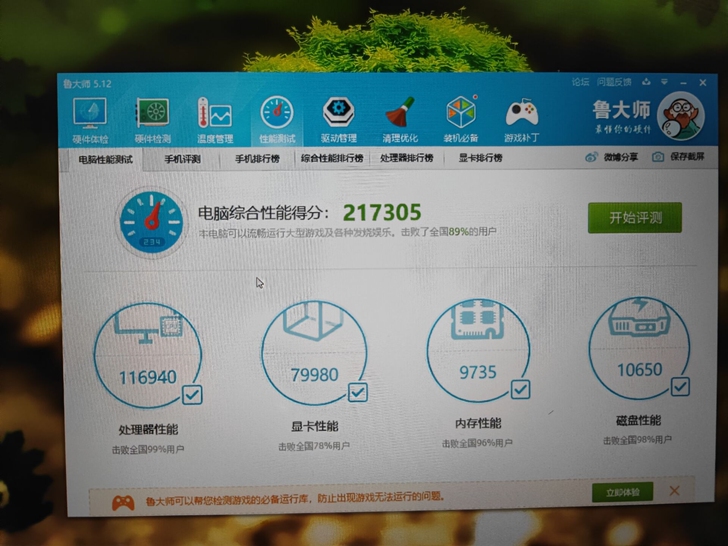Screen dimensions: 728x546
Task: Click 保存截屏 save screenshot link
Action: tap(687, 156)
